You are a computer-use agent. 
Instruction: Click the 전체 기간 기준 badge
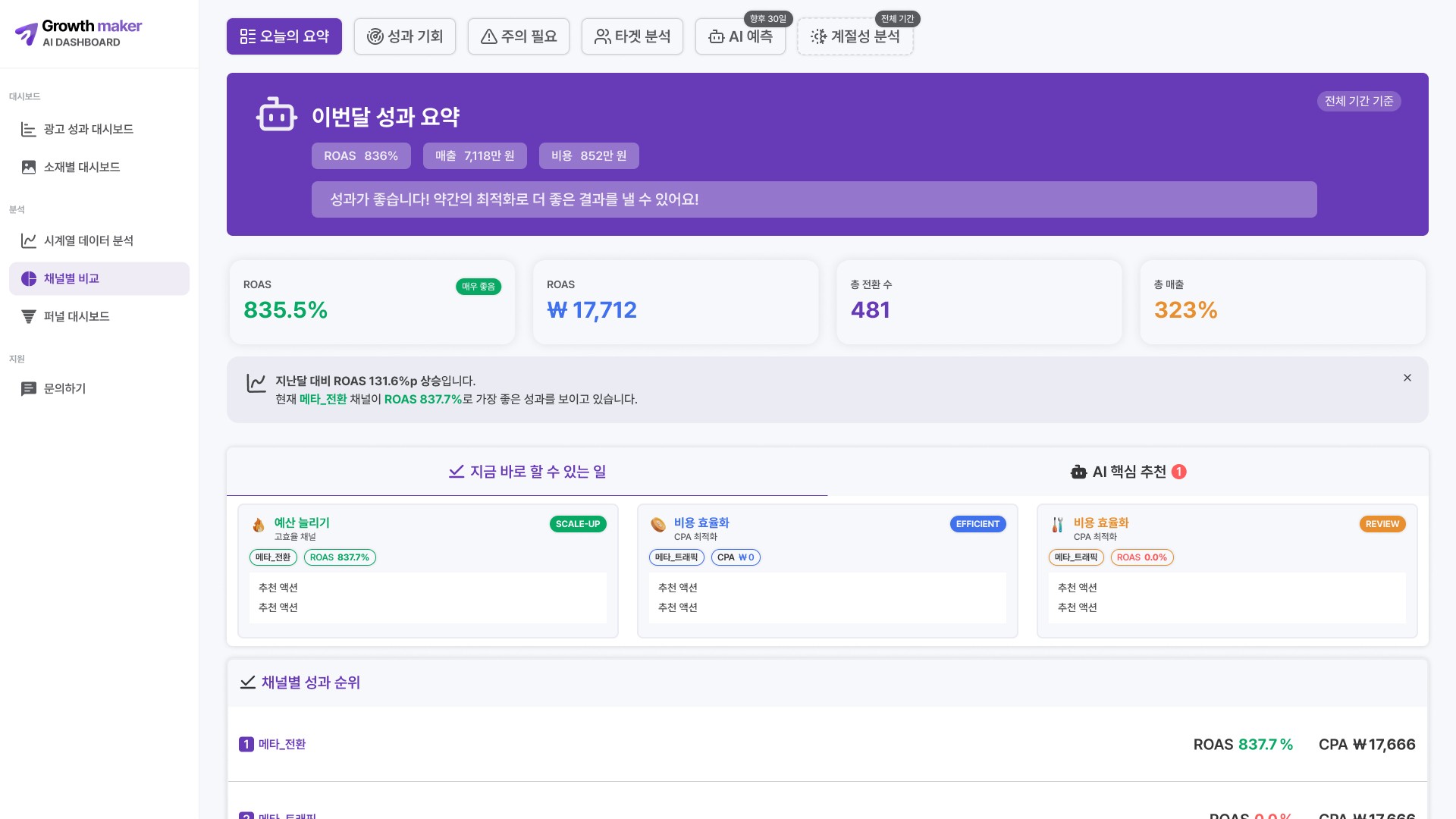tap(1358, 102)
